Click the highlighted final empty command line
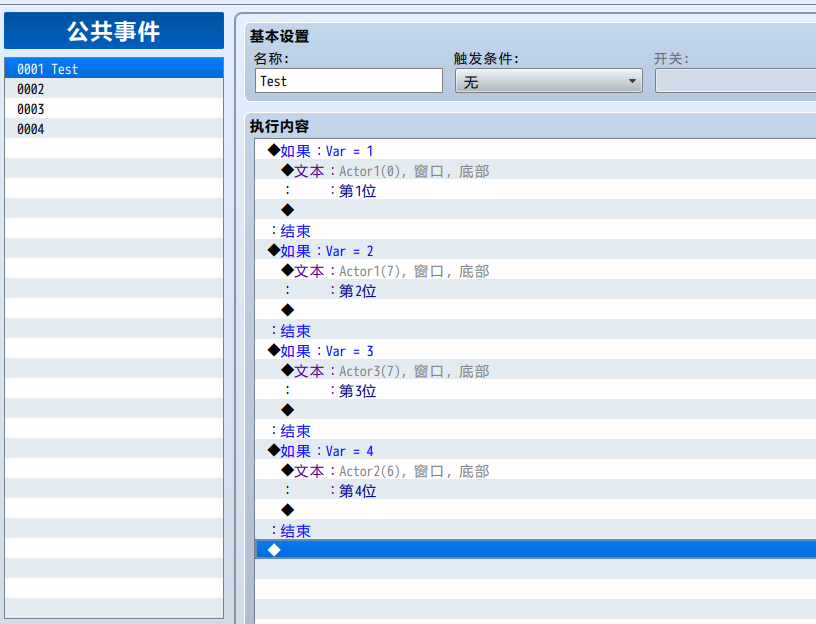The image size is (816, 624). (x=536, y=550)
